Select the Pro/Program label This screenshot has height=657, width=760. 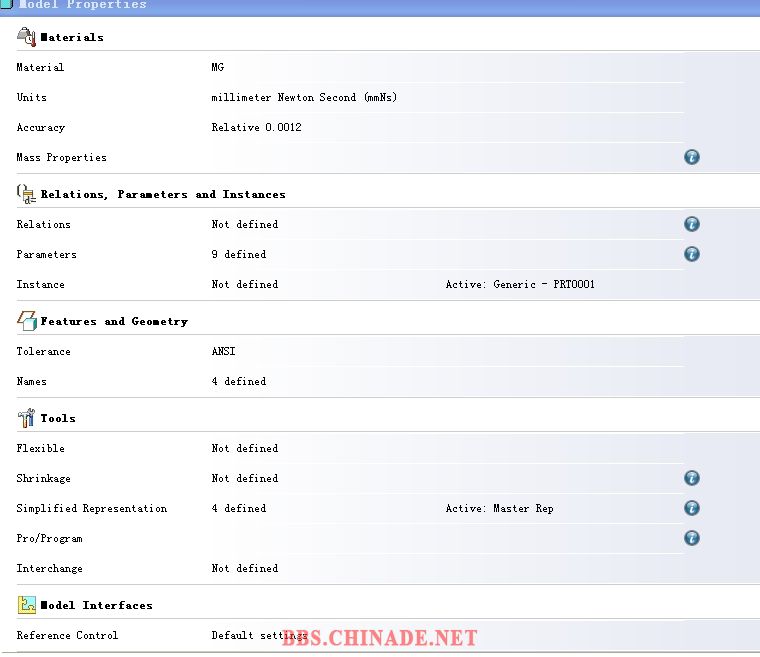[49, 539]
